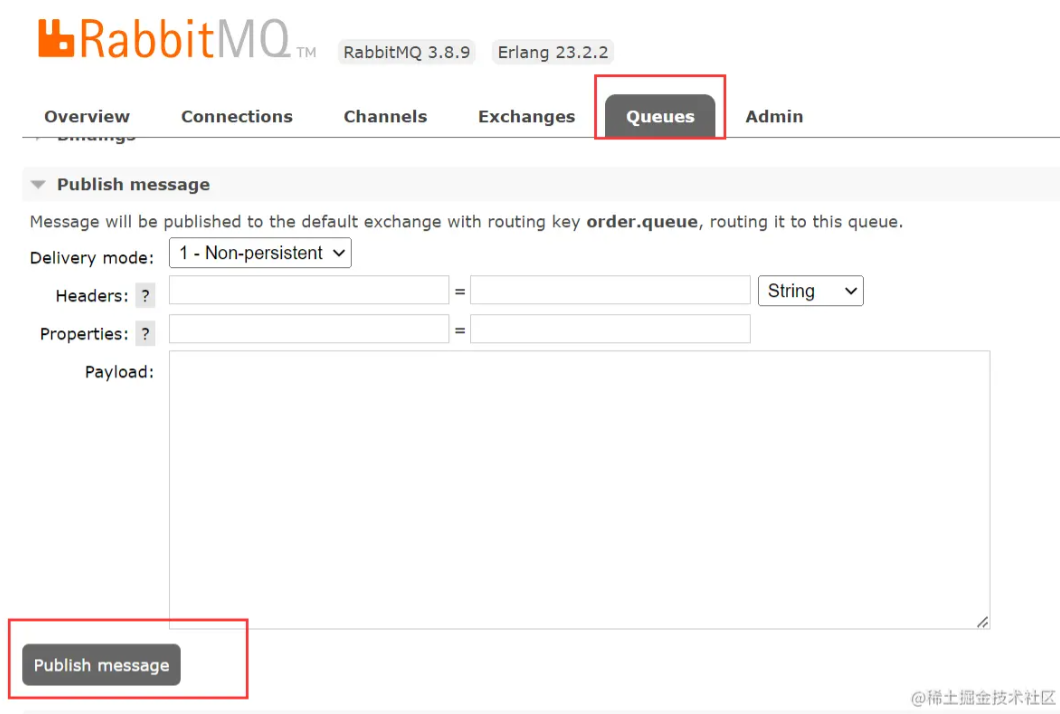
Task: Click the Delivery mode label
Action: pyautogui.click(x=92, y=258)
